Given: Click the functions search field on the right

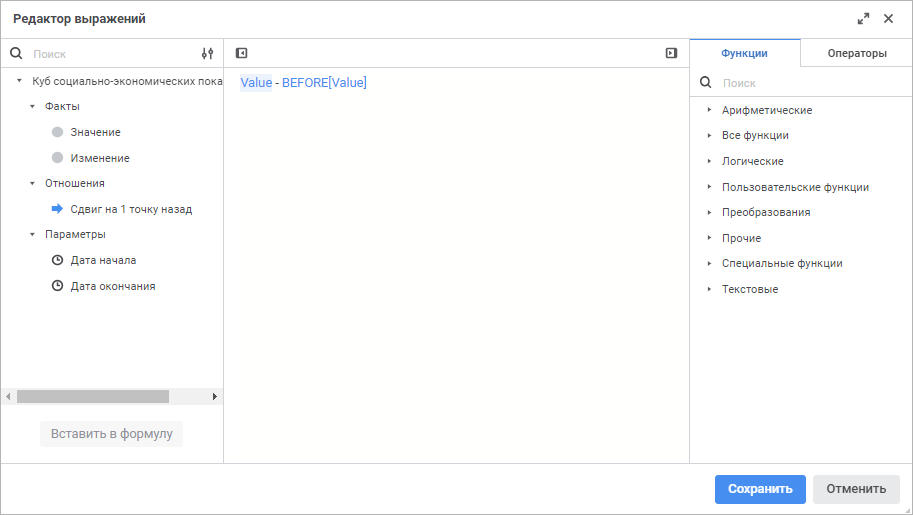Looking at the screenshot, I should [x=800, y=84].
